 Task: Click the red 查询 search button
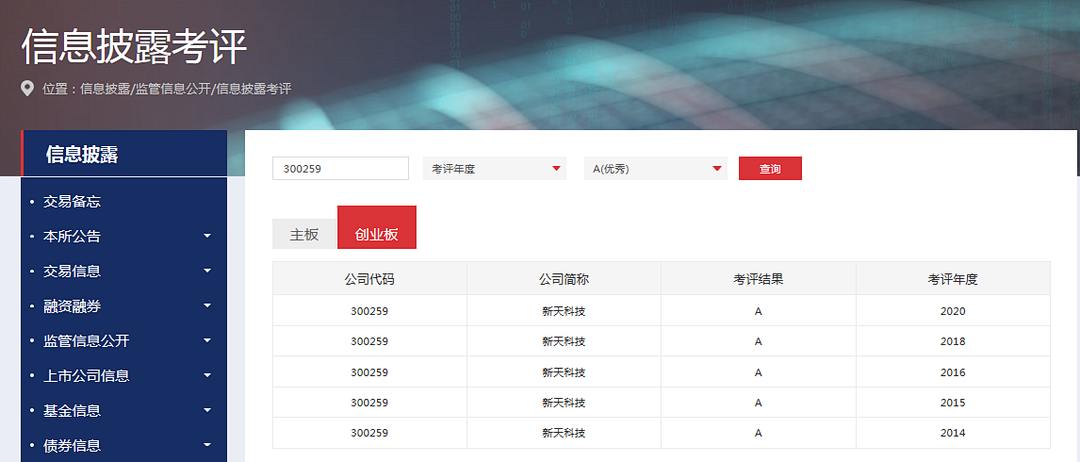770,169
